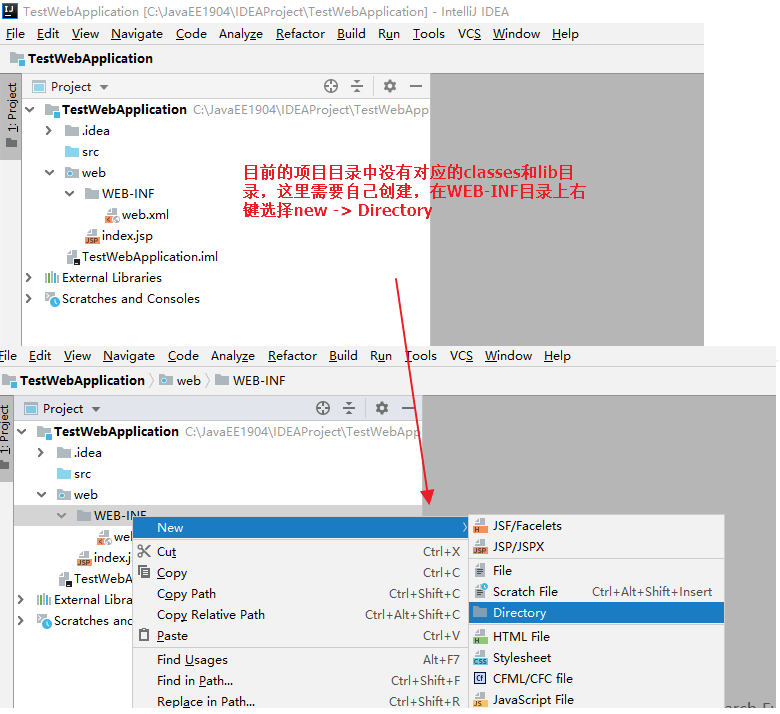Open Refactor menu in top menu bar
This screenshot has height=714, width=780.
[x=300, y=34]
